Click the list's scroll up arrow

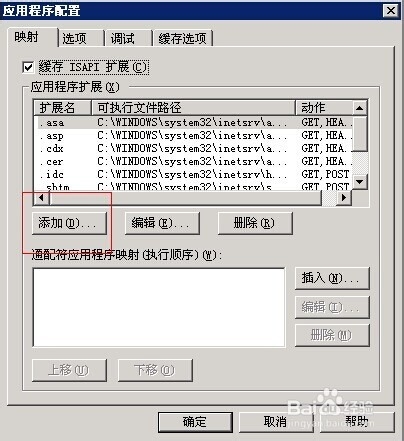(360, 108)
